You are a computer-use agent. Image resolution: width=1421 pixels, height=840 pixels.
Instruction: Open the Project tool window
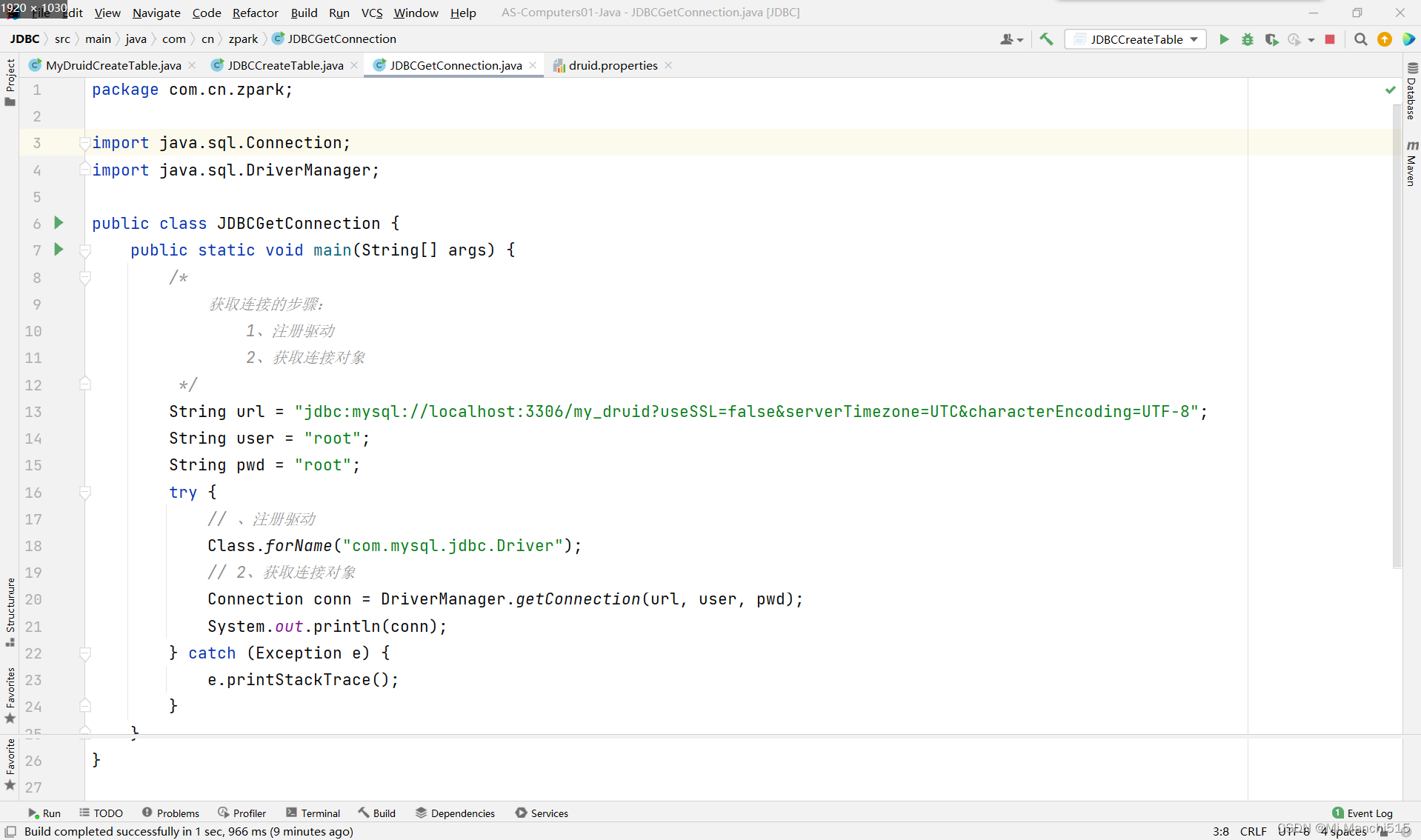coord(10,81)
